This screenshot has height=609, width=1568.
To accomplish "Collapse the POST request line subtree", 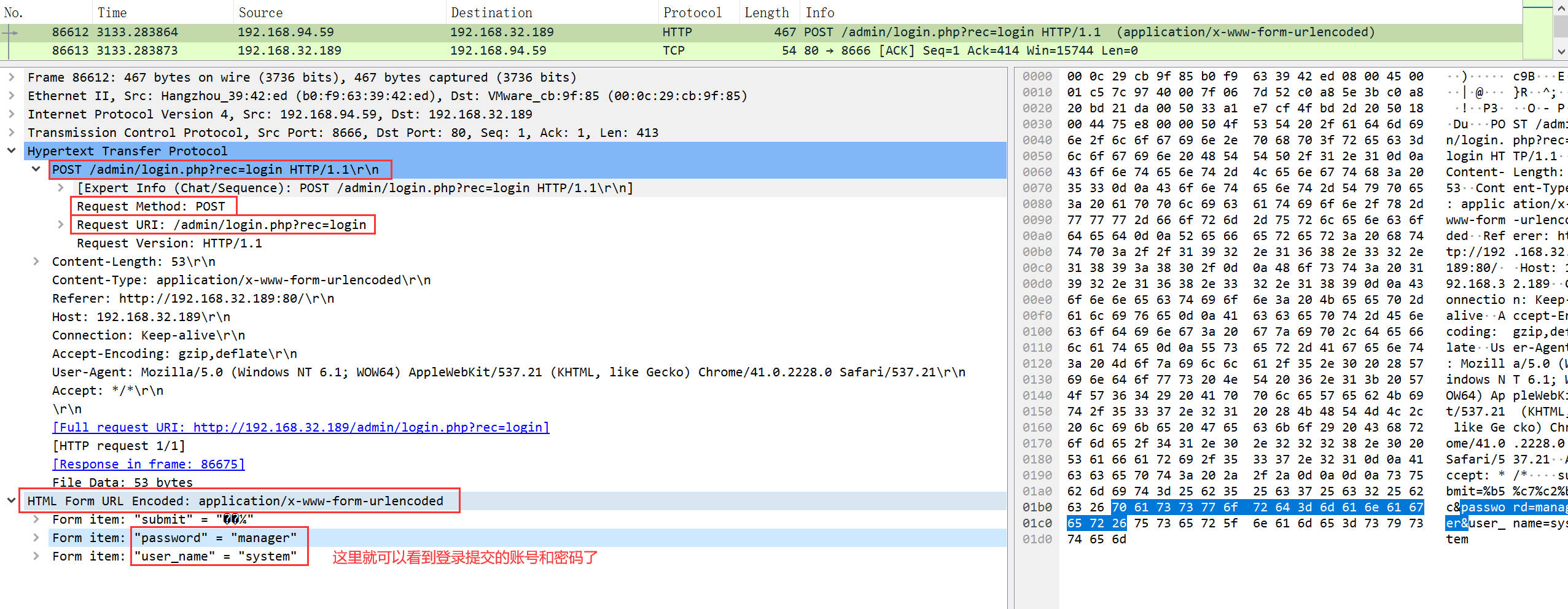I will tap(36, 169).
